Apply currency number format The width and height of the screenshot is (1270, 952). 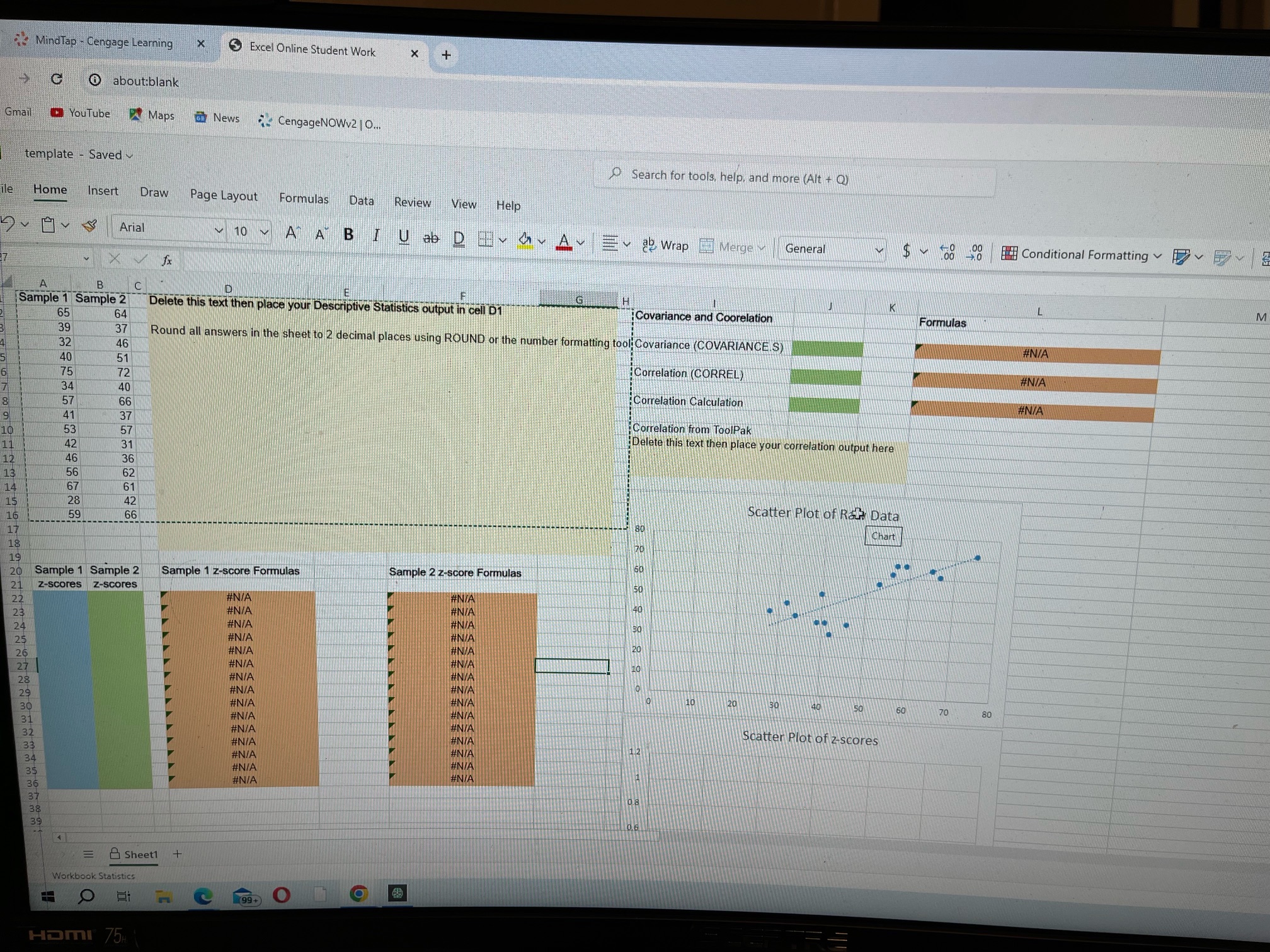coord(905,250)
